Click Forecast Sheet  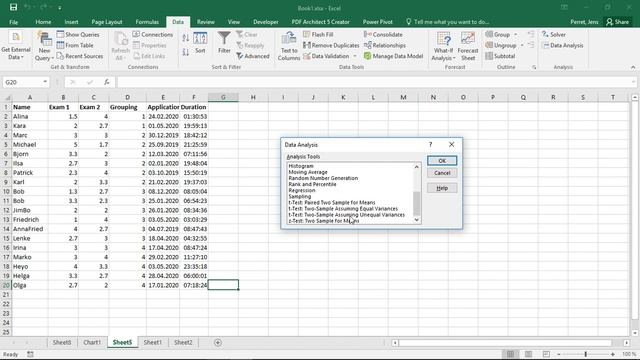(468, 47)
